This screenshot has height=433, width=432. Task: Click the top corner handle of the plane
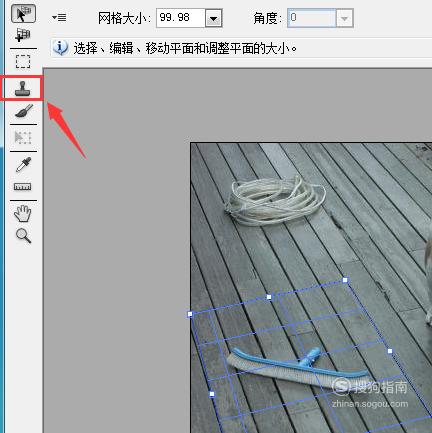(345, 280)
